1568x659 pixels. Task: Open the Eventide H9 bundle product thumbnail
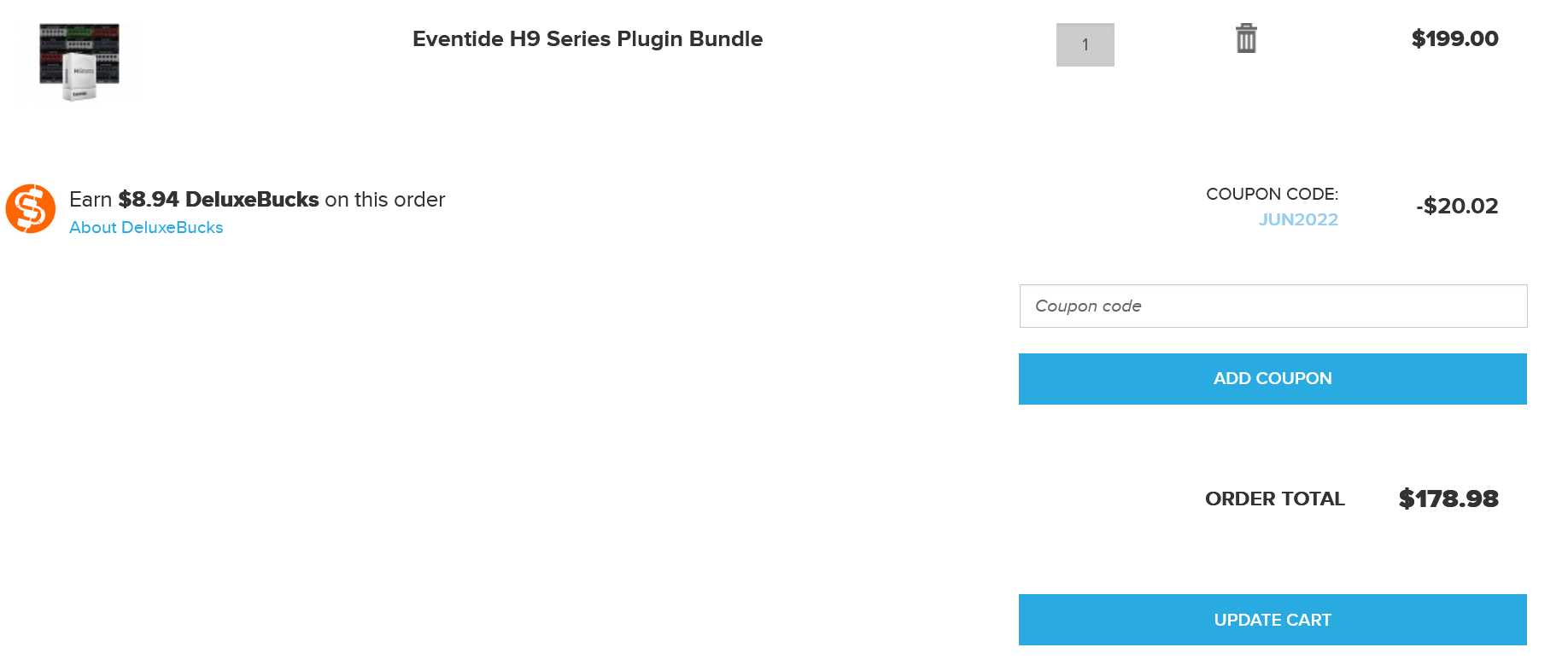[79, 61]
